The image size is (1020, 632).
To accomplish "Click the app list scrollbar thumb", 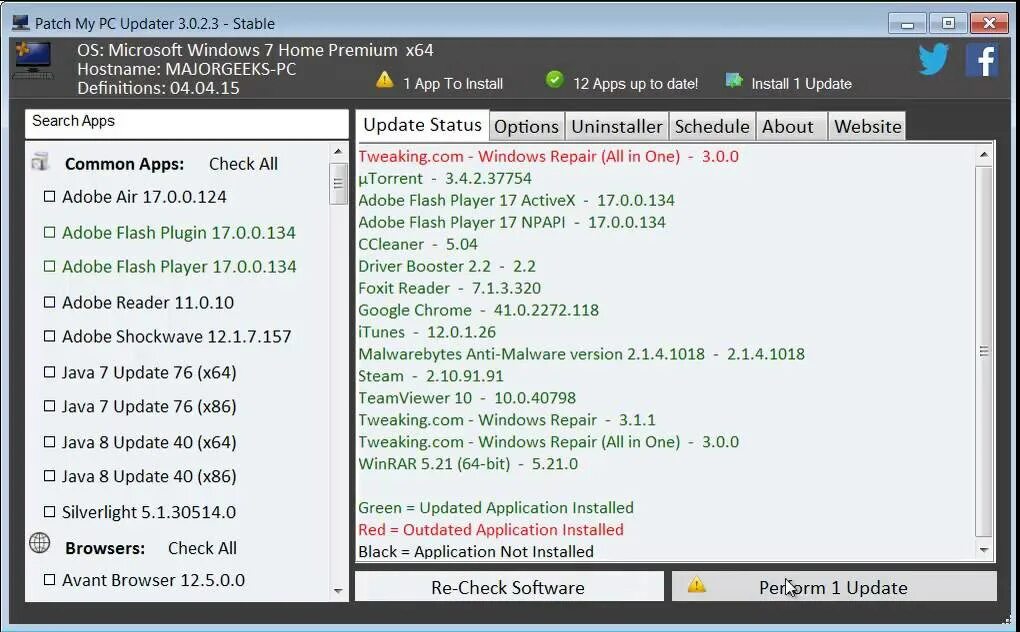I will click(x=338, y=183).
